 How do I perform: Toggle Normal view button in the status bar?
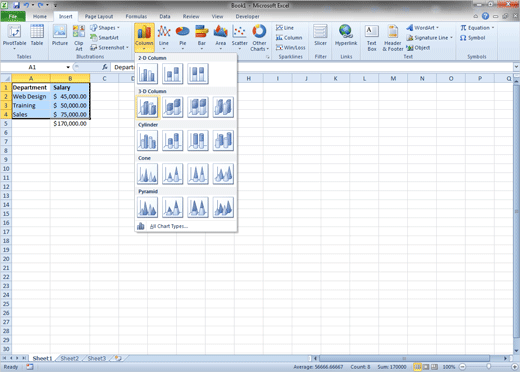coord(417,367)
